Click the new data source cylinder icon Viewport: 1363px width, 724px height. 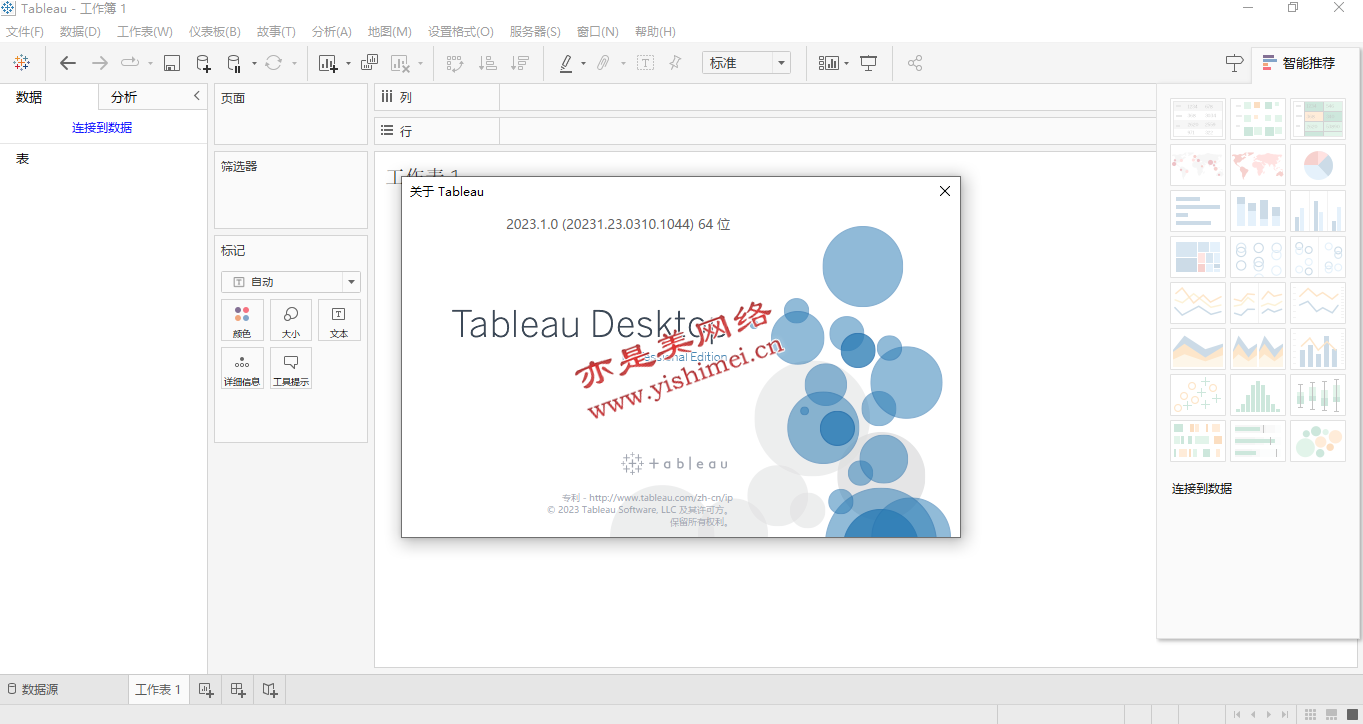coord(203,63)
